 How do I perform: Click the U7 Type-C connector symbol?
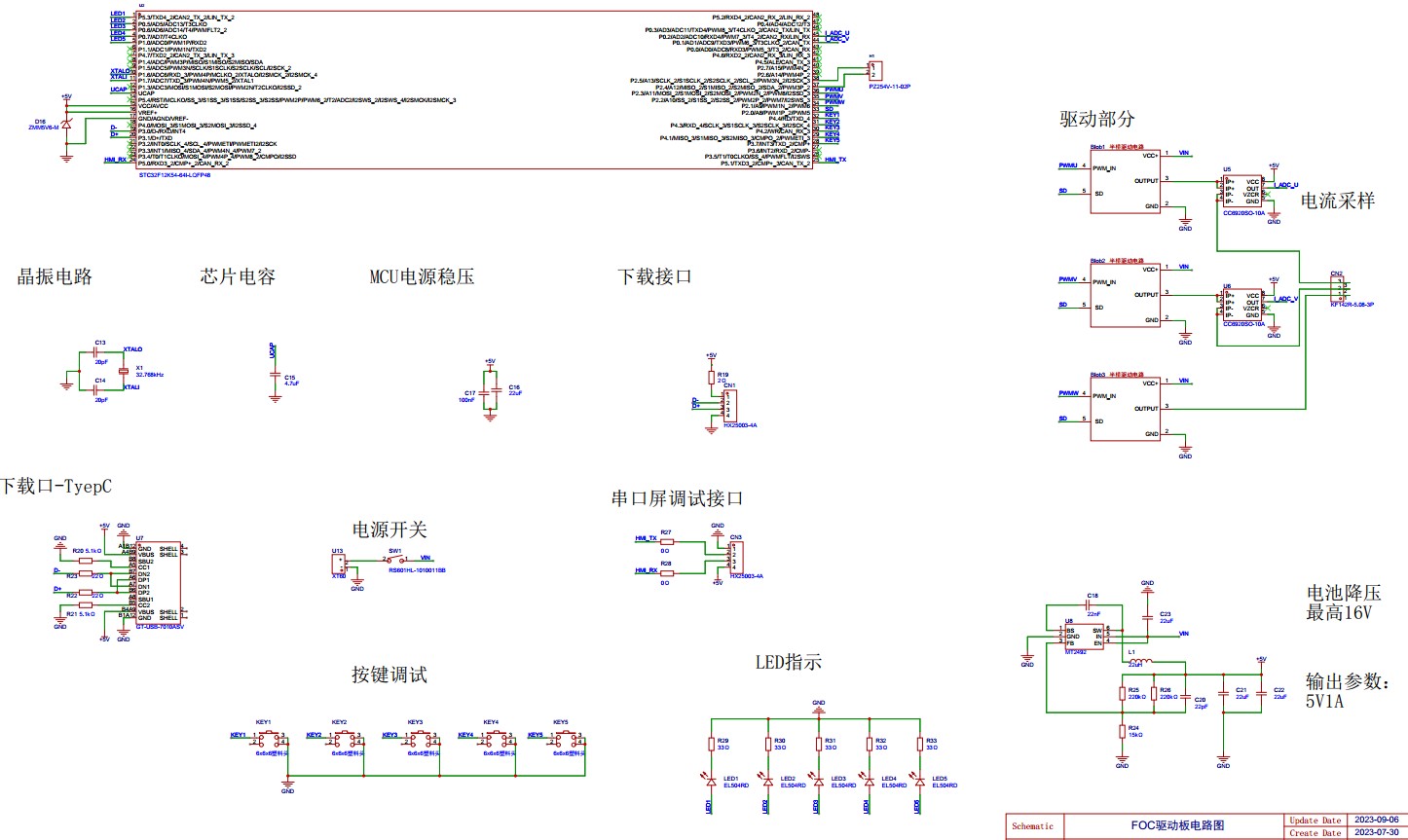tap(158, 583)
